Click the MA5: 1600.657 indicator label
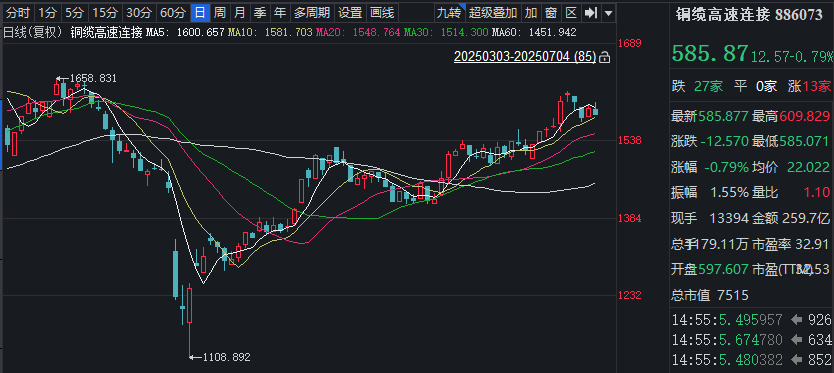This screenshot has width=834, height=373. (185, 32)
